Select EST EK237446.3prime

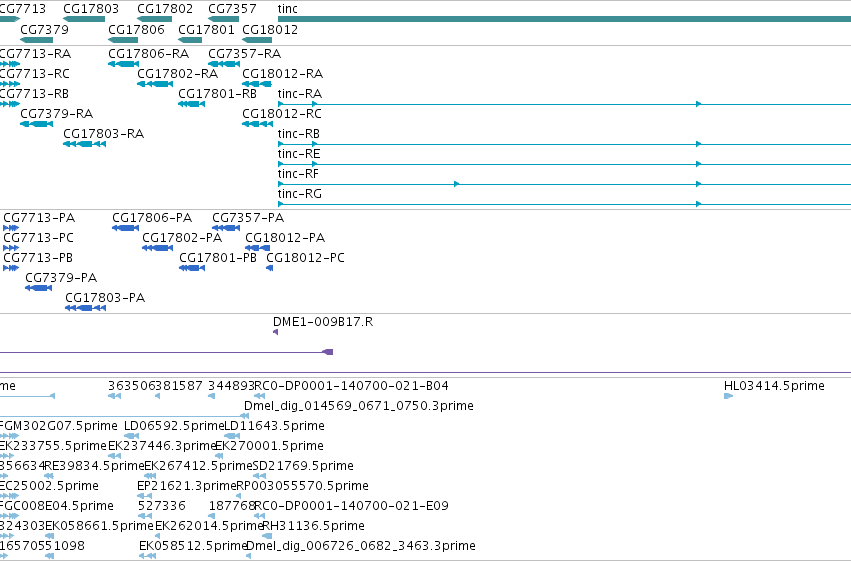click(x=162, y=447)
